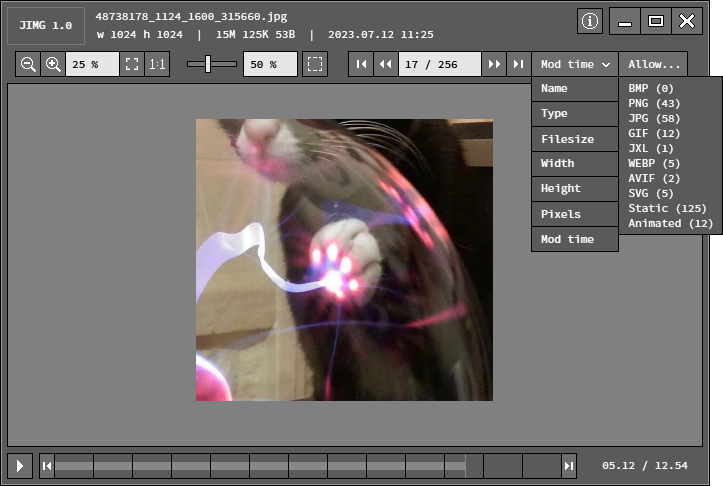Go to the next image

[x=494, y=64]
